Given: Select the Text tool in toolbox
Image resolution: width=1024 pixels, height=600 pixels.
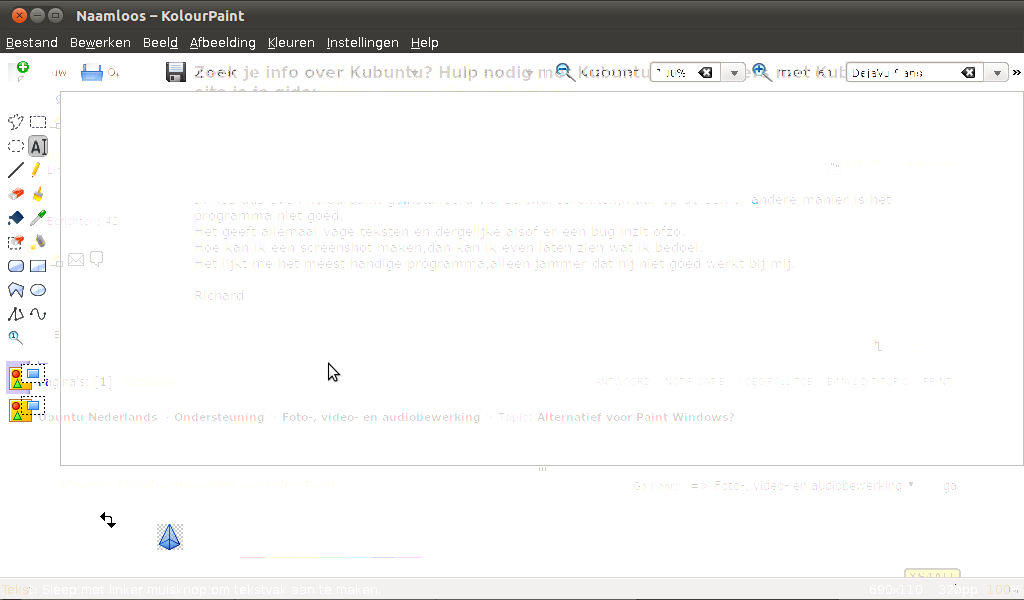Looking at the screenshot, I should [x=38, y=146].
